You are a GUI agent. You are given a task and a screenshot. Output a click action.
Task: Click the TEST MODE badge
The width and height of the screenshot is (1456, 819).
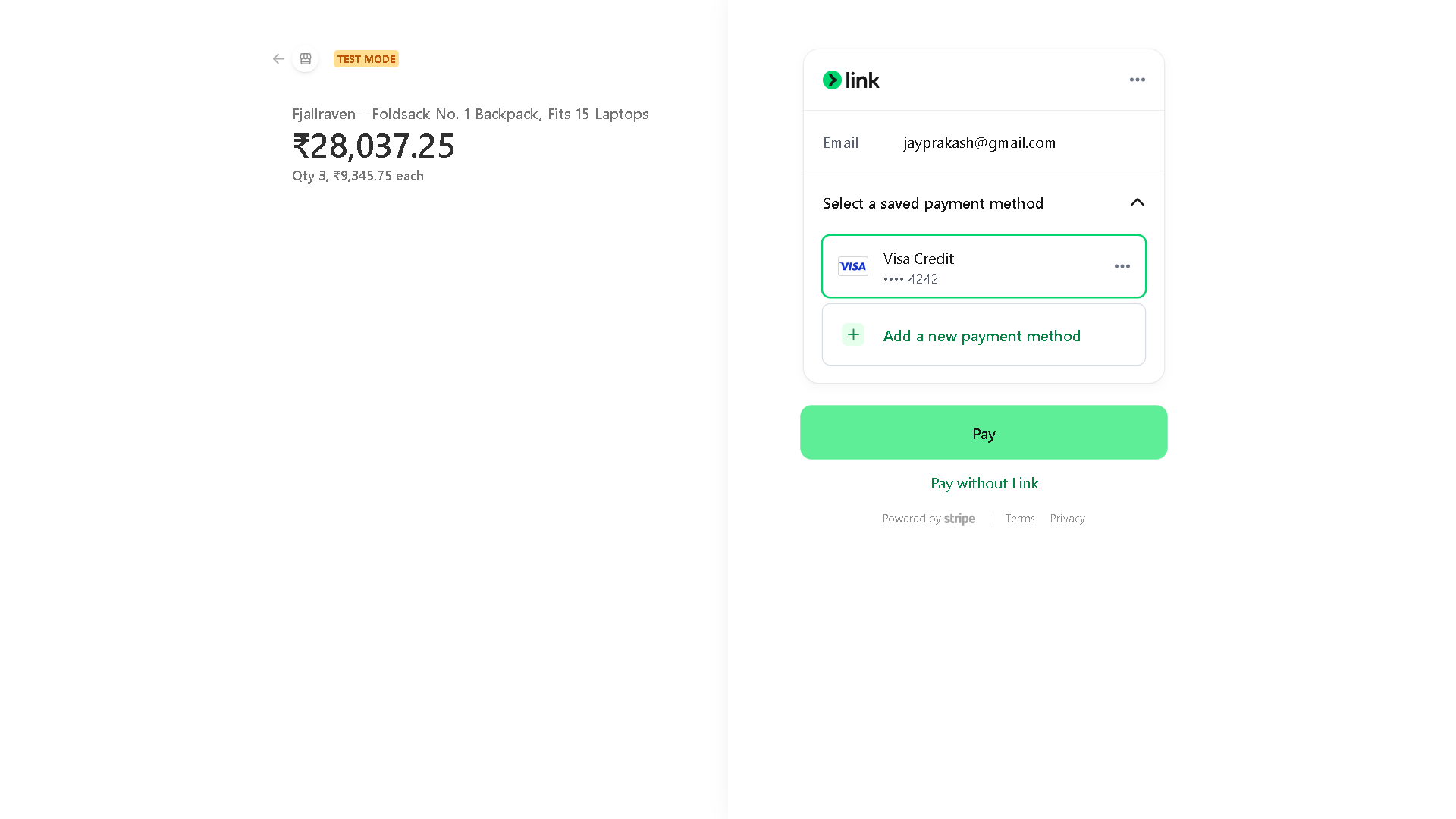click(366, 59)
